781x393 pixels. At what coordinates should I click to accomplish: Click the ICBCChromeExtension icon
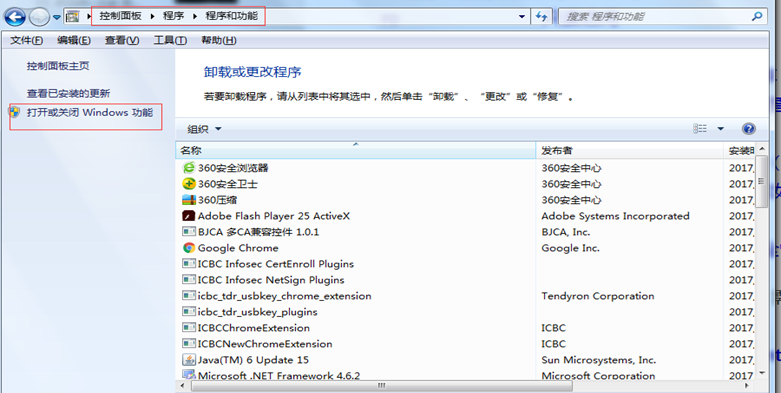click(x=189, y=327)
